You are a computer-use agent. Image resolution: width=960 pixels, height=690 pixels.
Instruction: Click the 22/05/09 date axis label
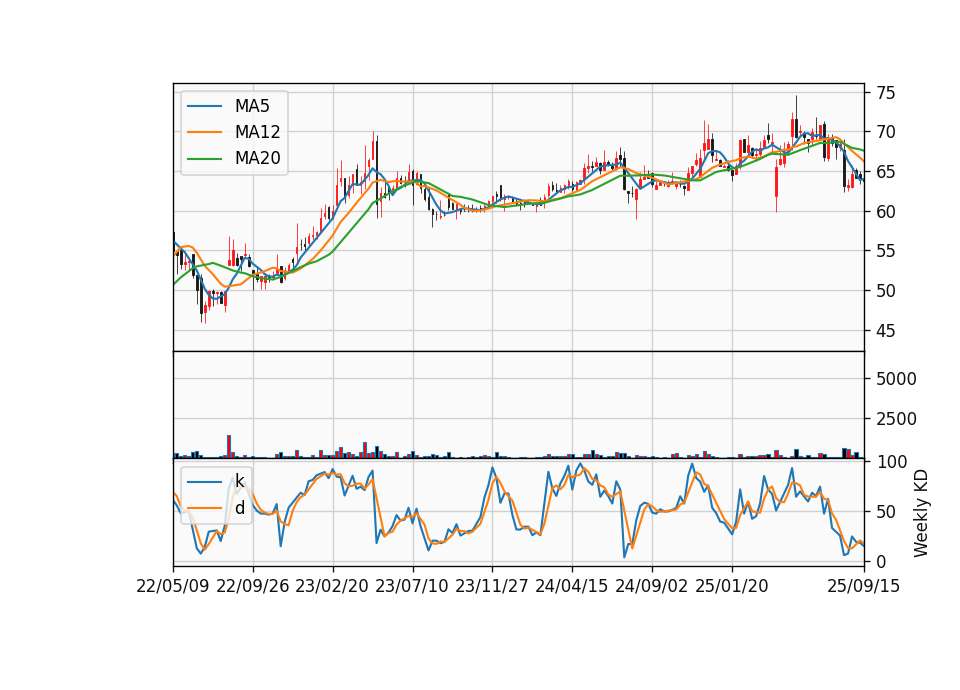pos(173,586)
